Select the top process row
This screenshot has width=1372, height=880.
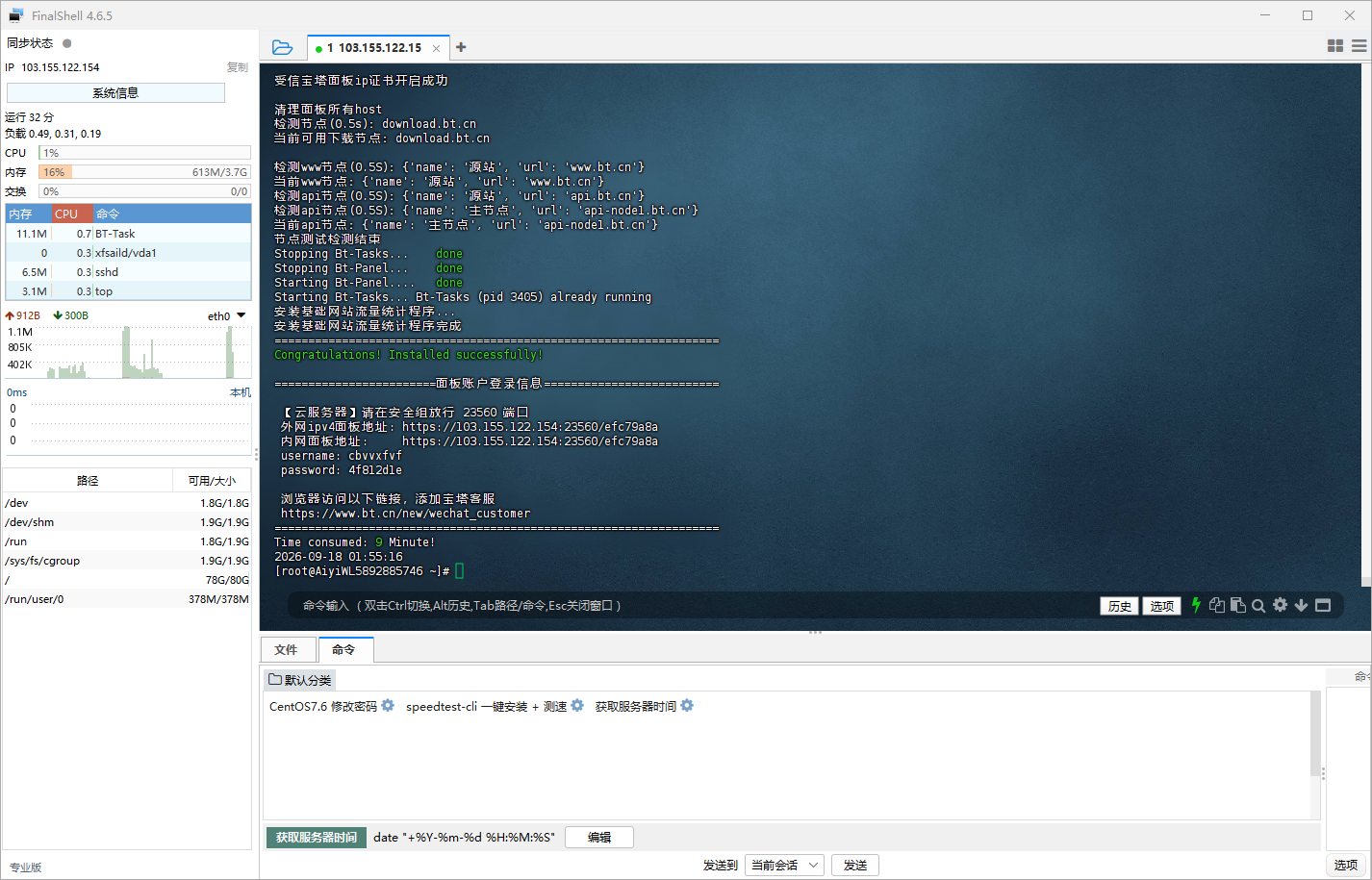(x=129, y=291)
